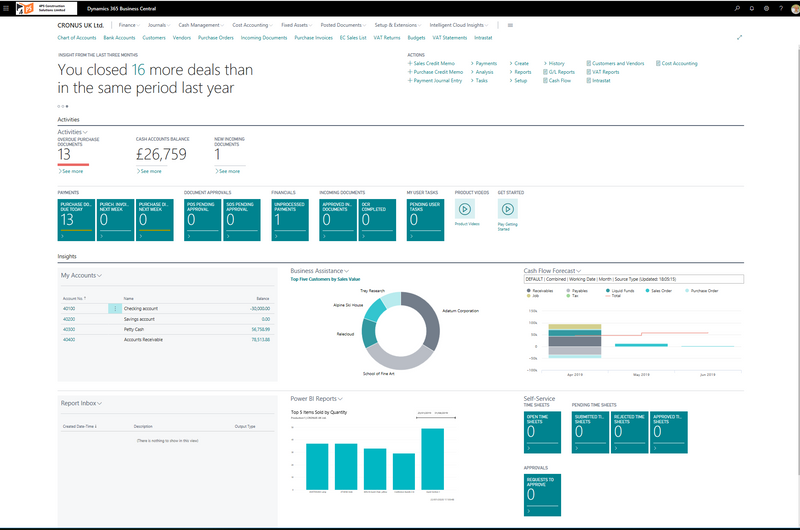Expand the Reports actions group
Screen dimensions: 800x530
520,72
